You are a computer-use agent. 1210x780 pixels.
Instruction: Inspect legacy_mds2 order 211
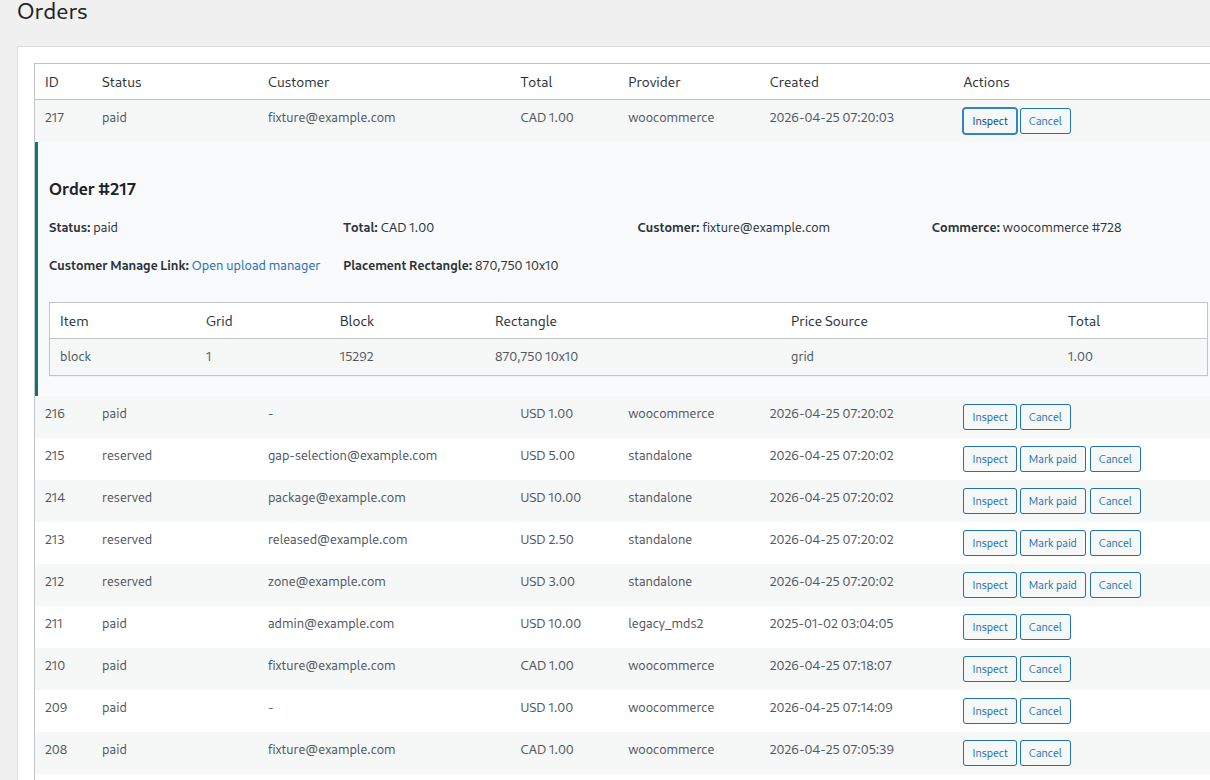989,627
